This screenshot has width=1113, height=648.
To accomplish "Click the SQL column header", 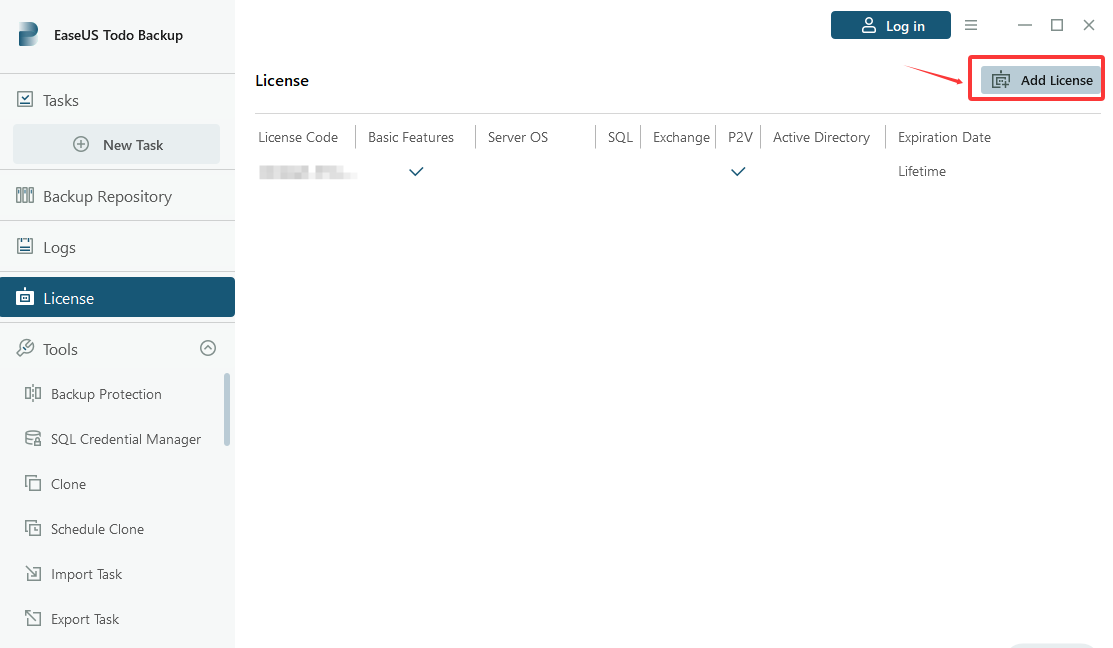I will [x=620, y=137].
